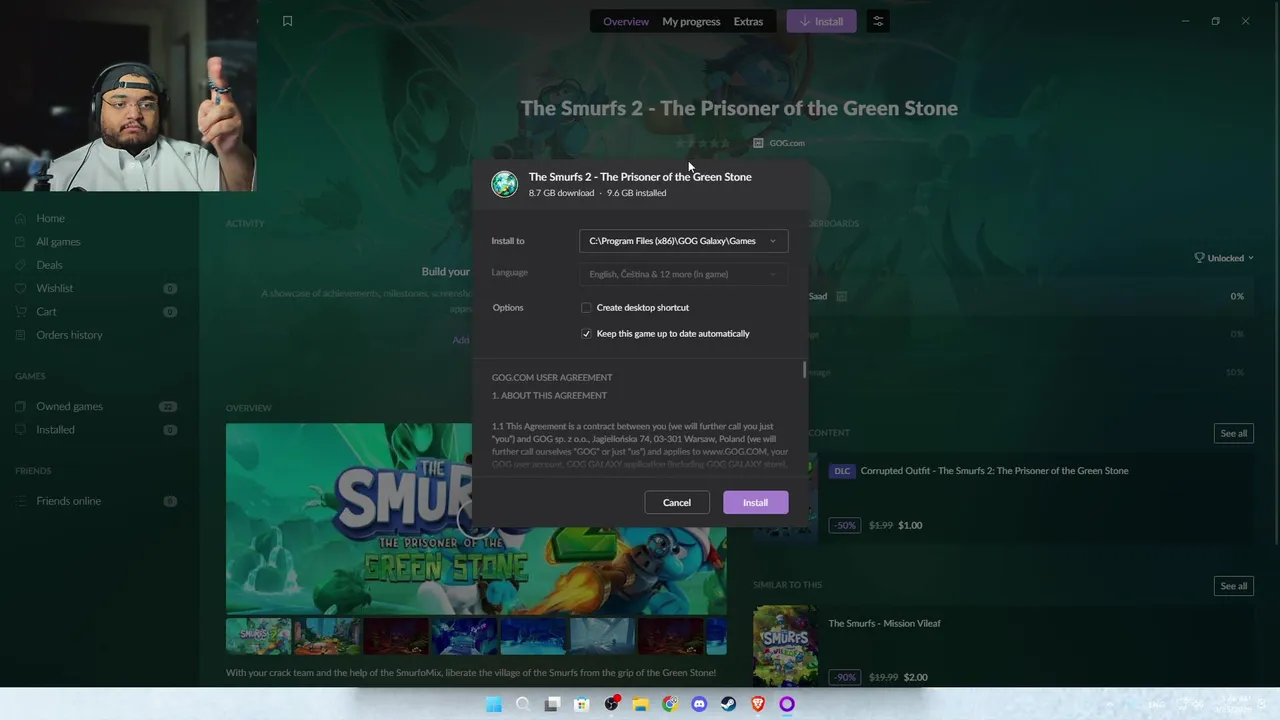Screen dimensions: 1280x720
Task: Click Cart icon in sidebar
Action: pyautogui.click(x=21, y=312)
